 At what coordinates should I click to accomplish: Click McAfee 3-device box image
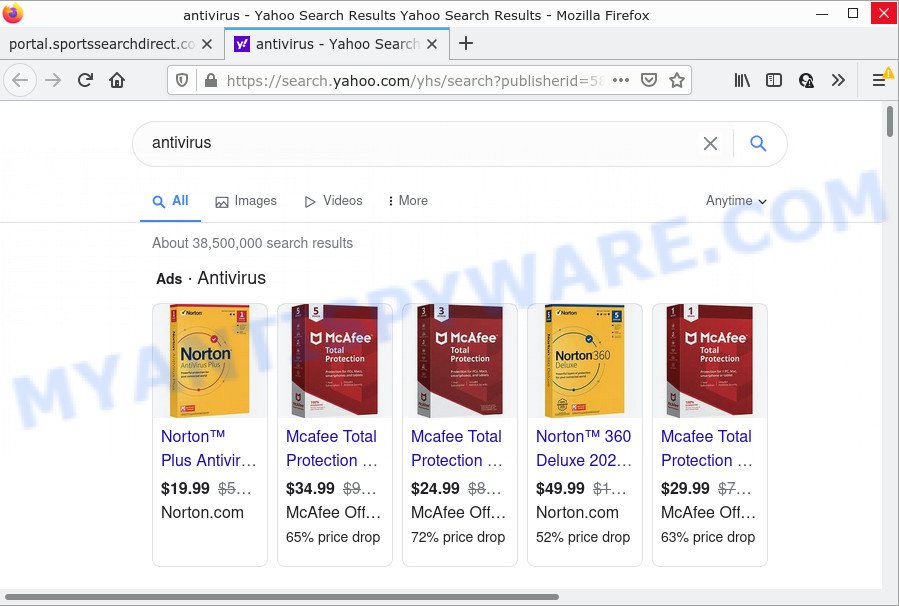coord(460,361)
